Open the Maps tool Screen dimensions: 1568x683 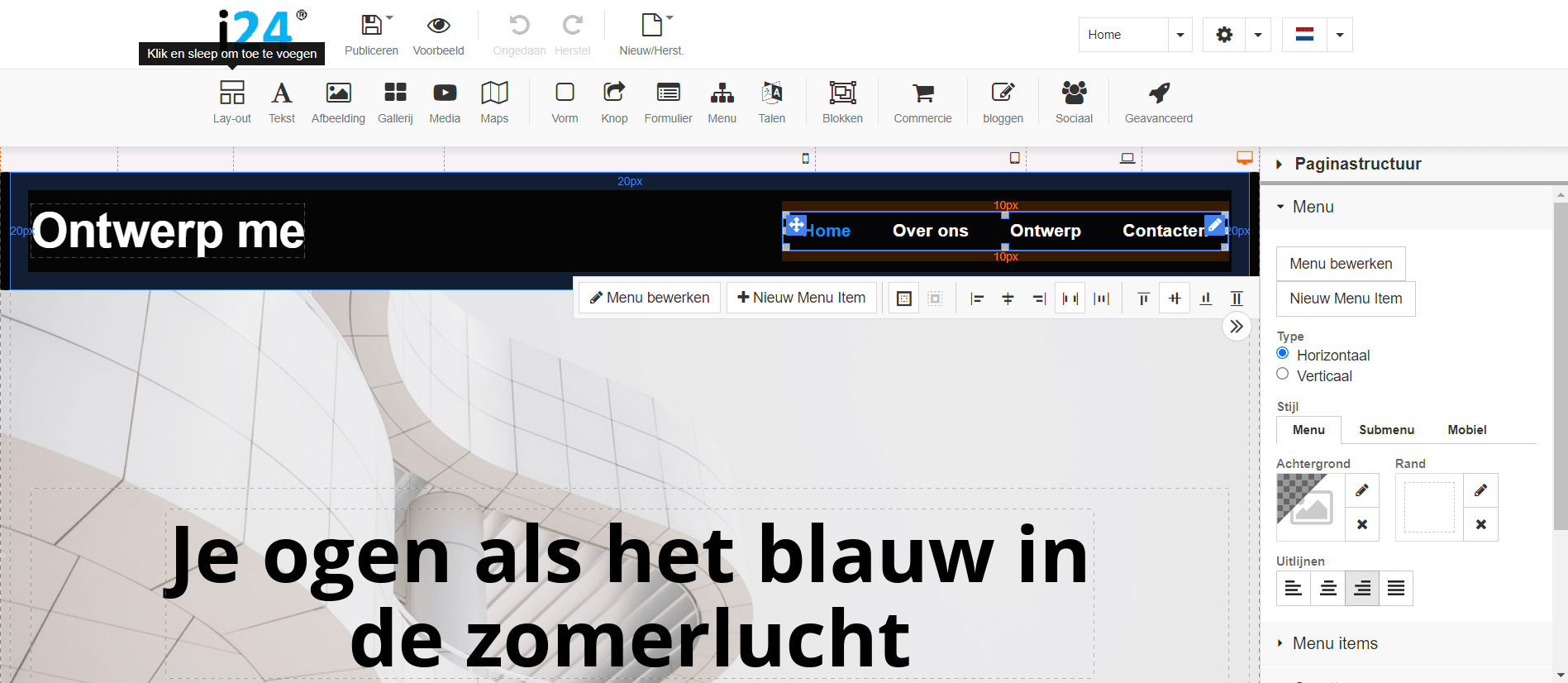click(494, 93)
